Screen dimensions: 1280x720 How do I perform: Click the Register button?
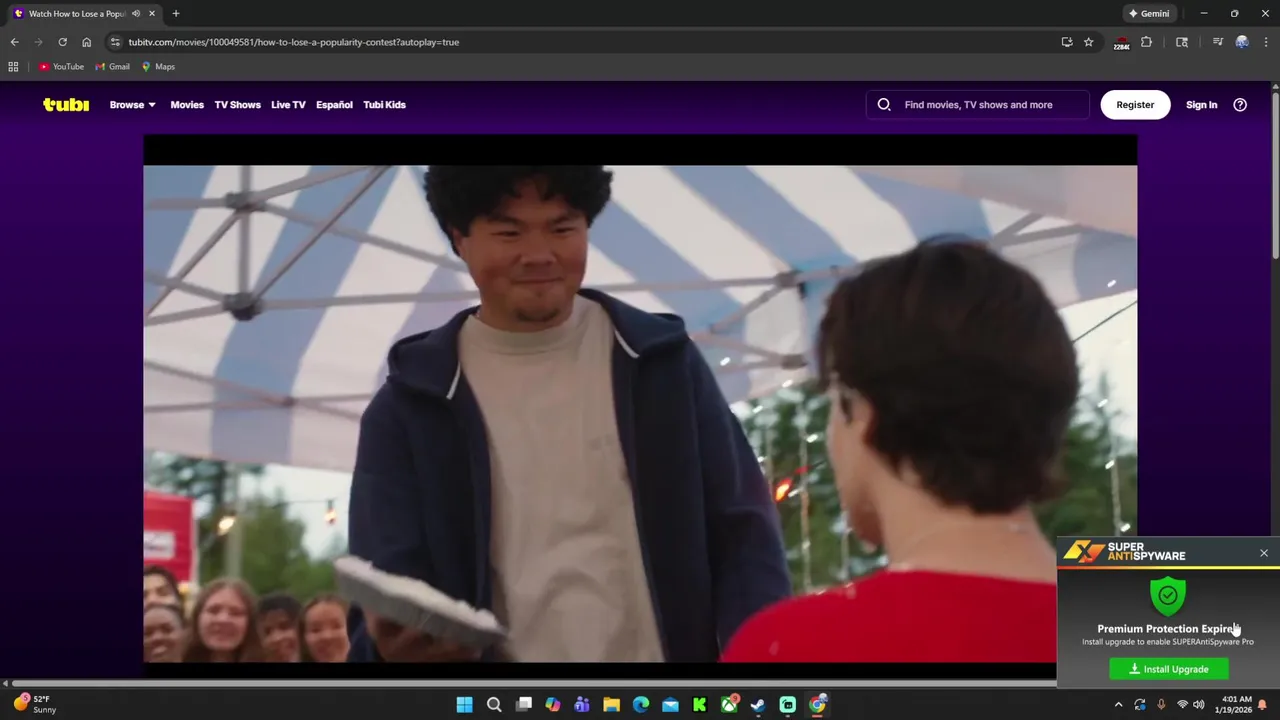point(1135,105)
